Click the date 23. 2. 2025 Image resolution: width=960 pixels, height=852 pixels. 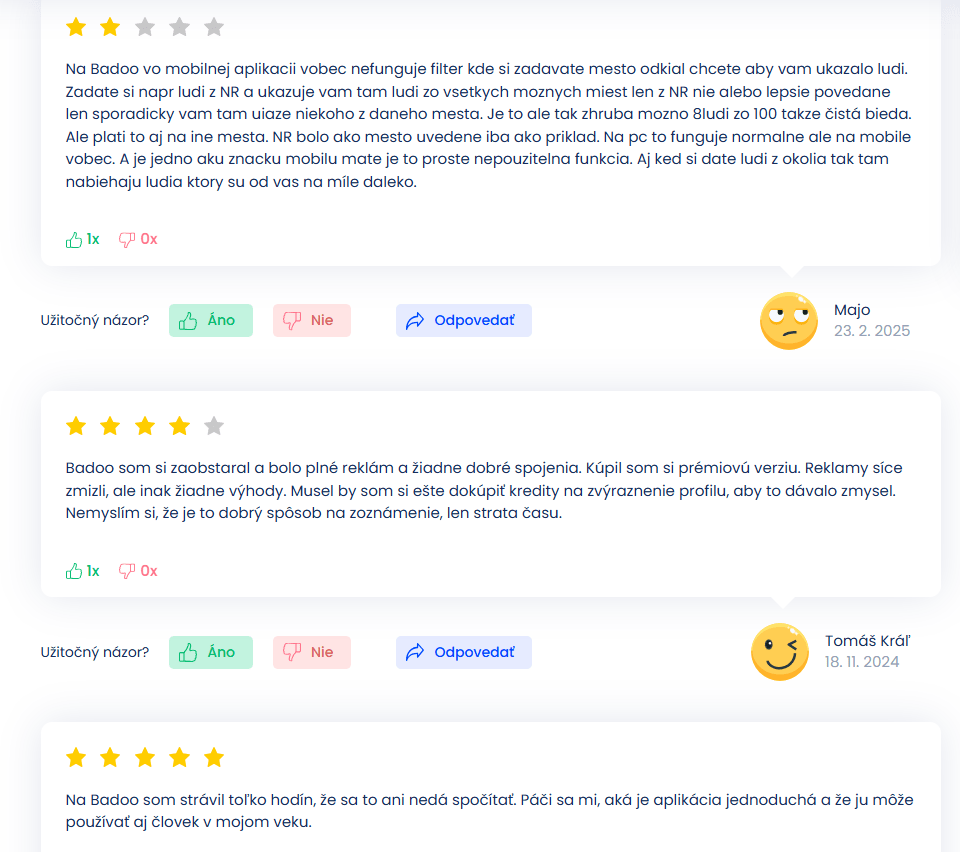[x=872, y=331]
